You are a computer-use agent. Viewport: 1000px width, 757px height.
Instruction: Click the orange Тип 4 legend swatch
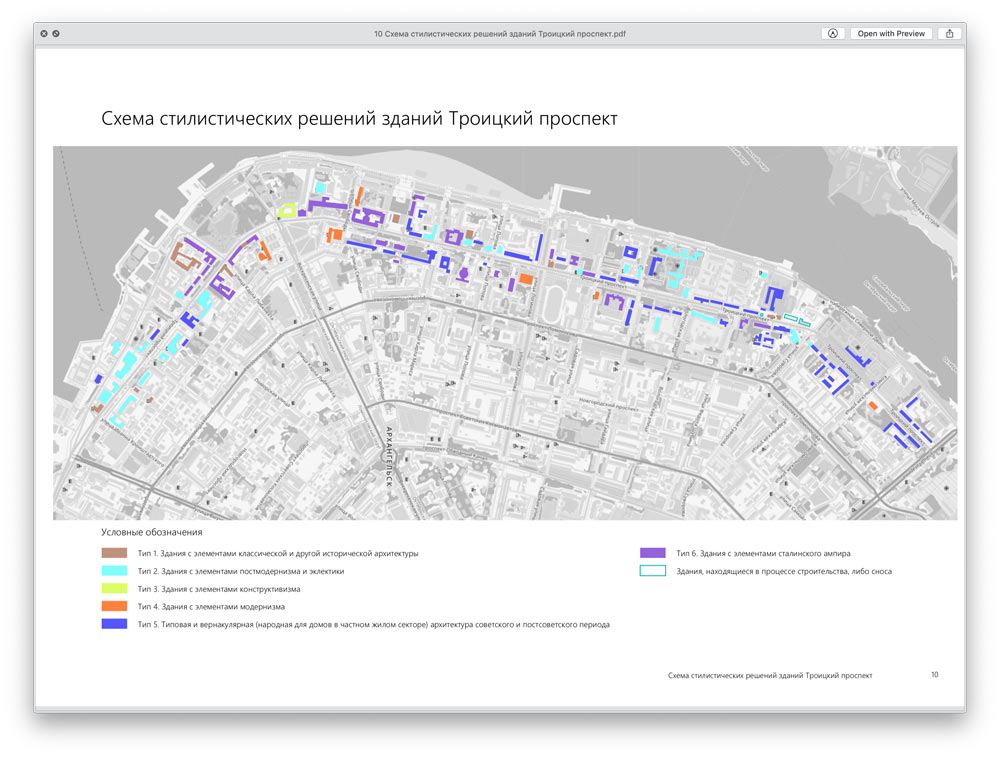point(114,606)
